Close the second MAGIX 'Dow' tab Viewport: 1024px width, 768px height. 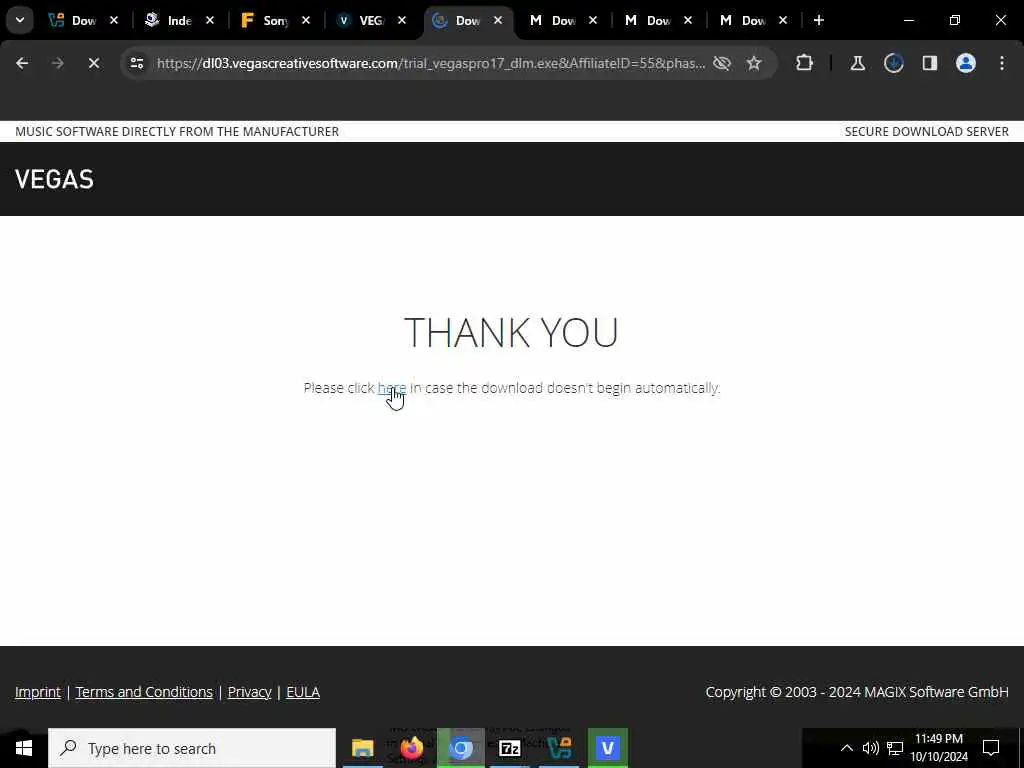pyautogui.click(x=688, y=21)
